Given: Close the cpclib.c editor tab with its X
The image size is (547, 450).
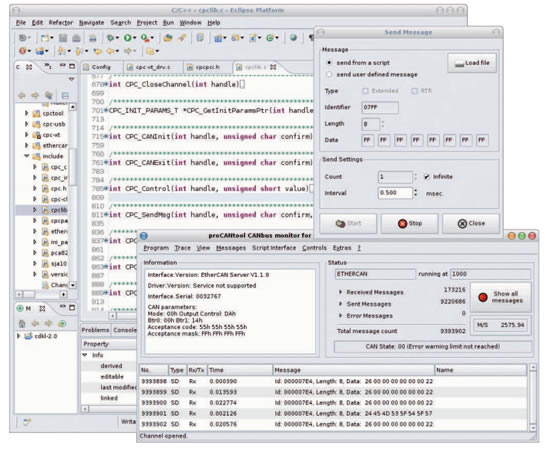Looking at the screenshot, I should (x=273, y=67).
